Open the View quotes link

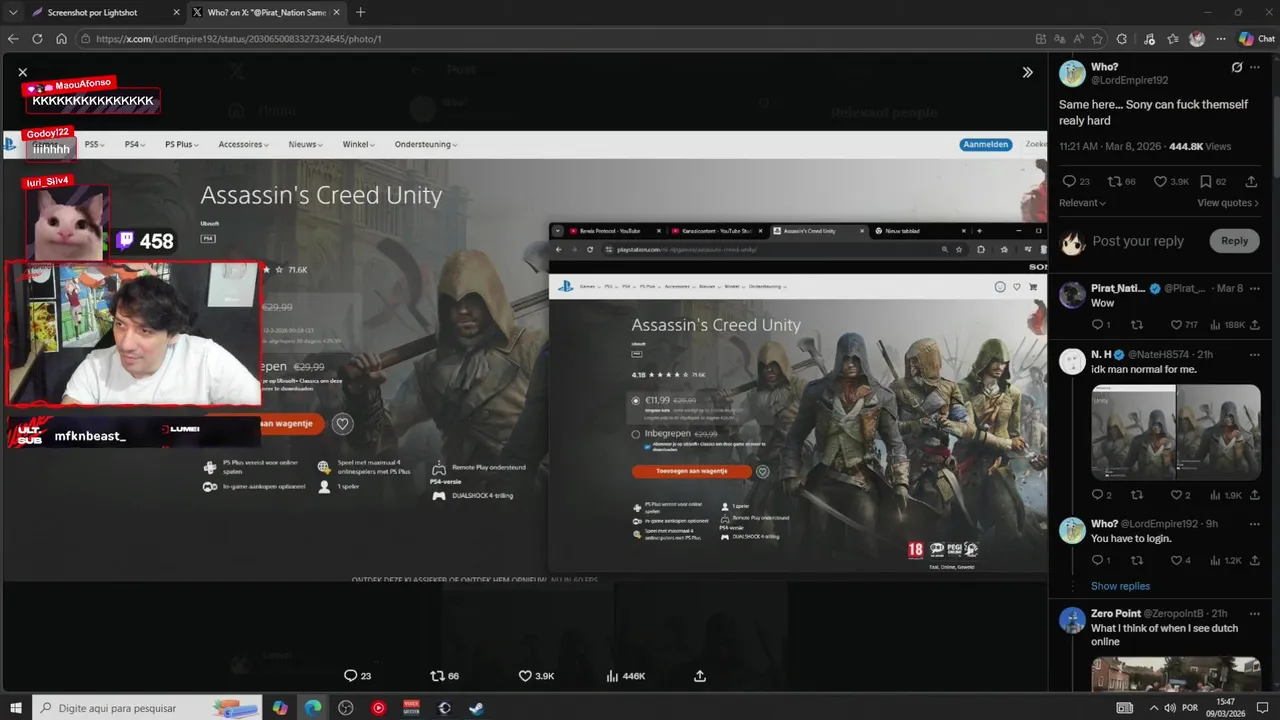(x=1228, y=203)
